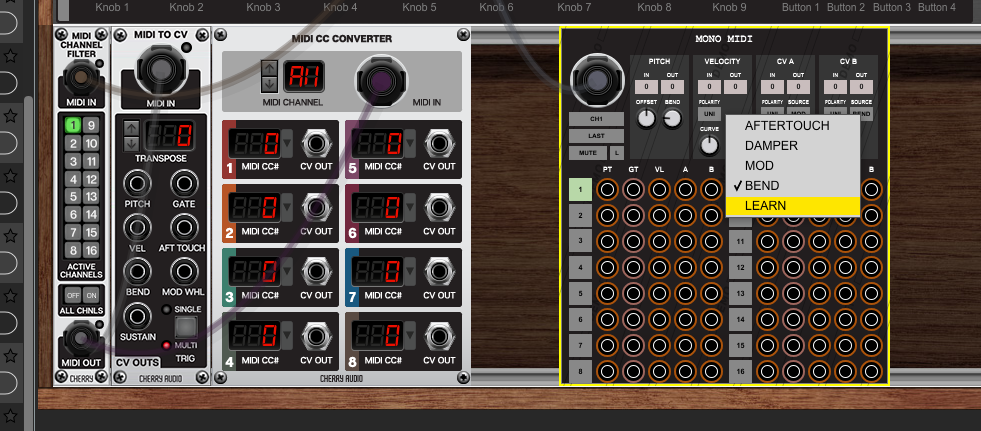981x431 pixels.
Task: Click the PITCH output jack on MIDI to CV
Action: click(137, 183)
